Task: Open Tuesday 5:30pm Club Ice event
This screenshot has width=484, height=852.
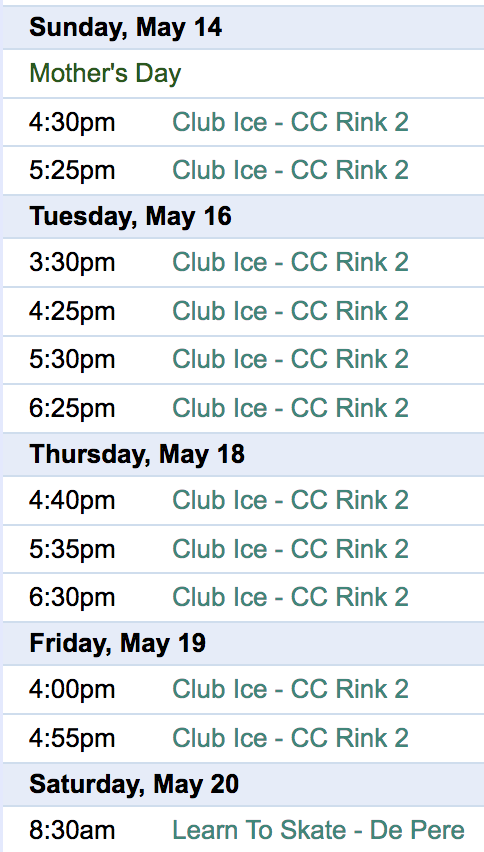Action: pyautogui.click(x=290, y=360)
